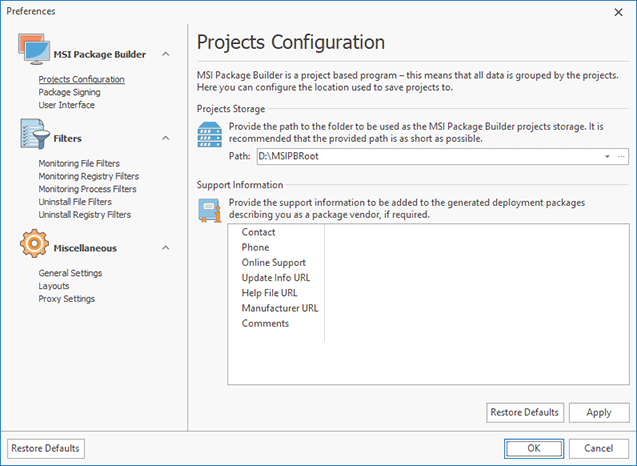Click the browse ellipsis button in Path field
This screenshot has width=637, height=466.
(x=621, y=156)
